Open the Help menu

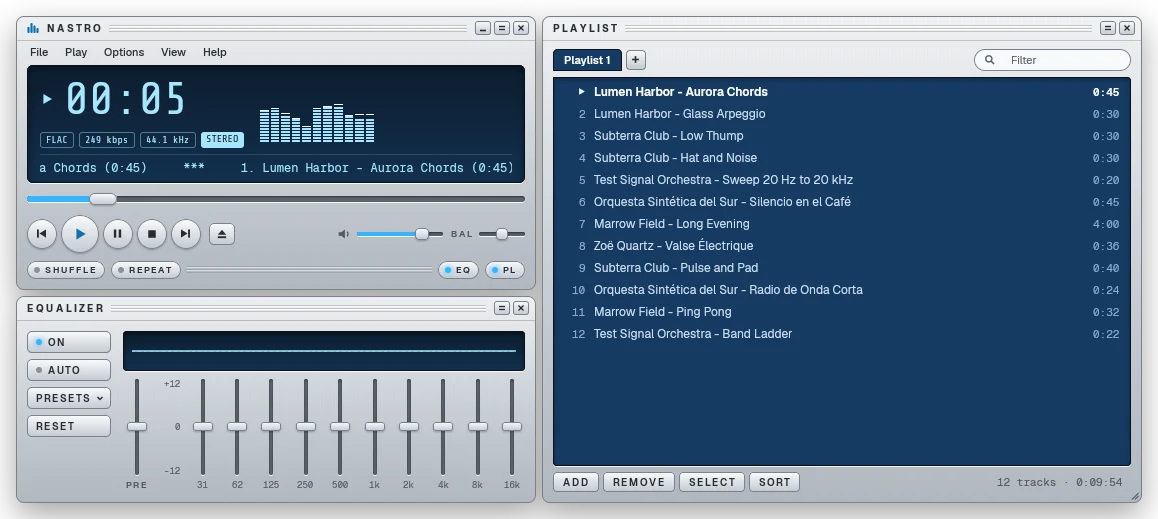point(215,52)
